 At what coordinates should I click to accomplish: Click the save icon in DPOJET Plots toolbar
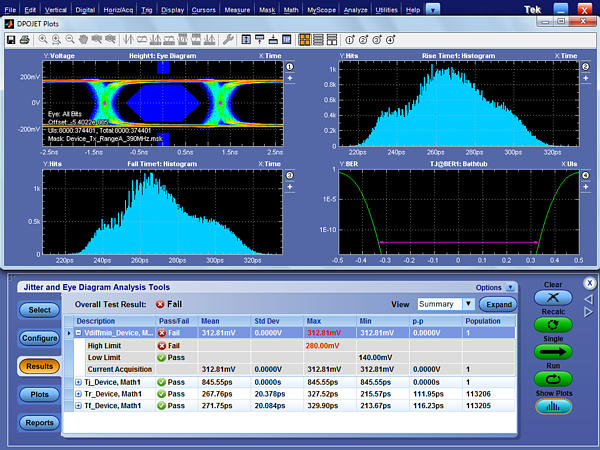click(10, 39)
